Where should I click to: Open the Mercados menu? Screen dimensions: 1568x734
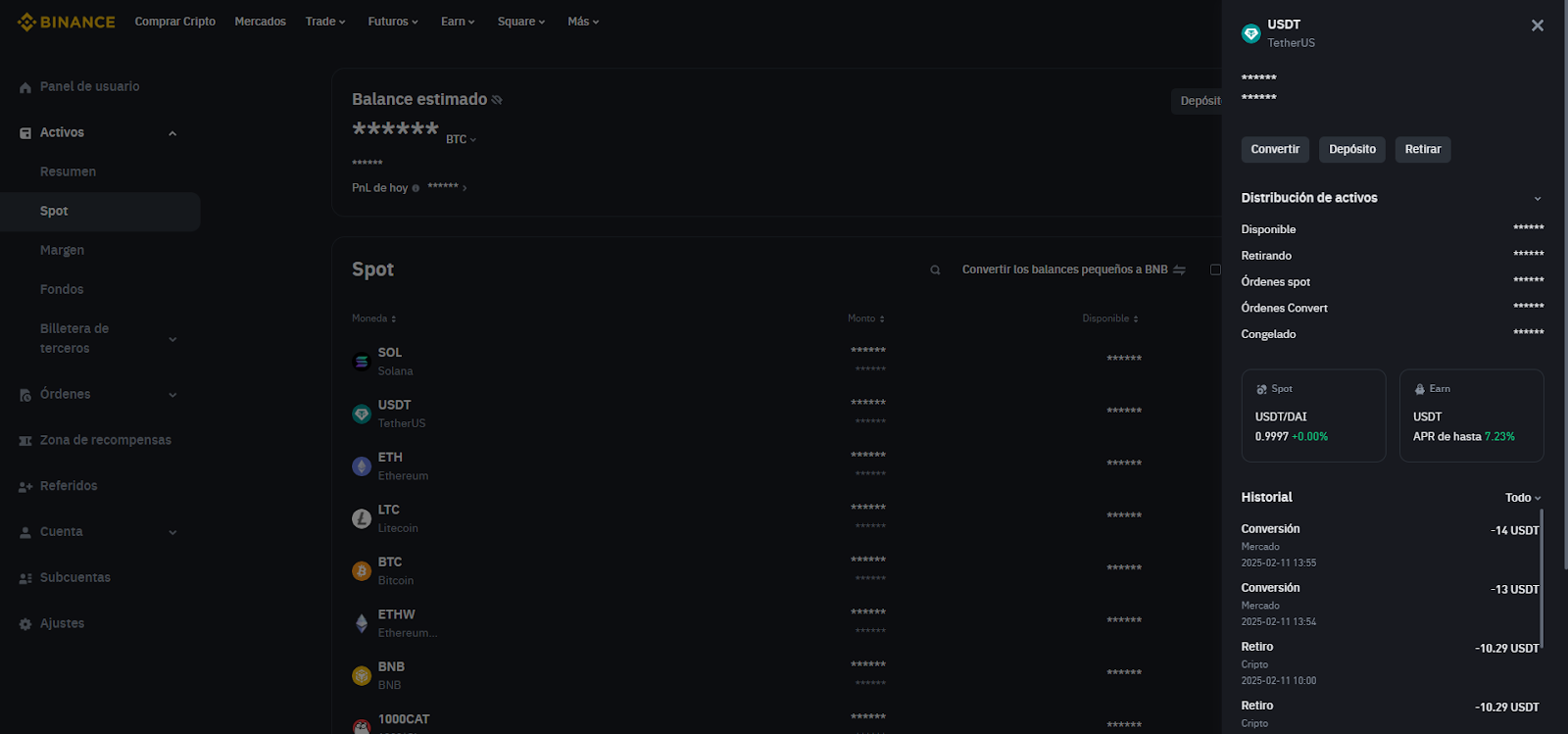pos(260,22)
